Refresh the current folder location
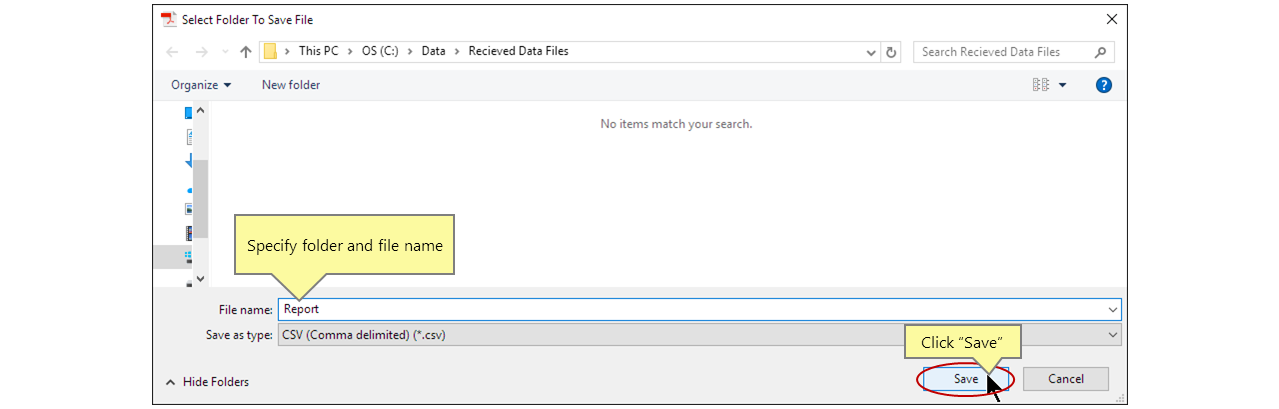 click(x=892, y=52)
